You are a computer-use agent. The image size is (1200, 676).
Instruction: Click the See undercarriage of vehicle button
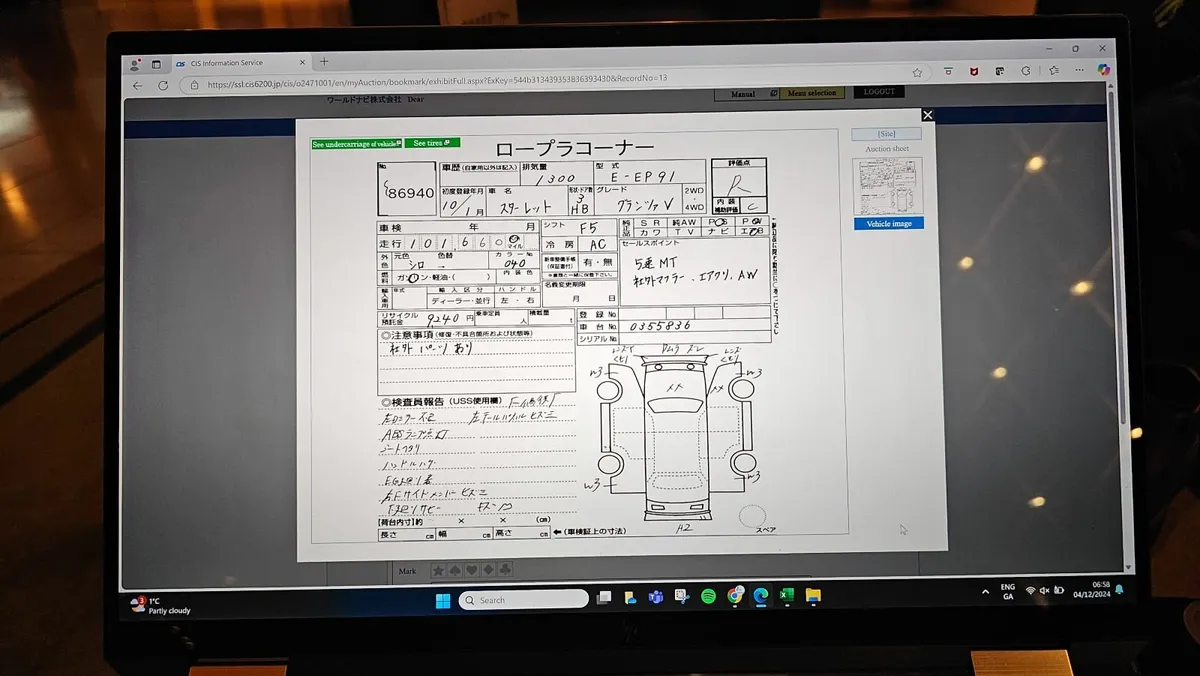coord(357,144)
